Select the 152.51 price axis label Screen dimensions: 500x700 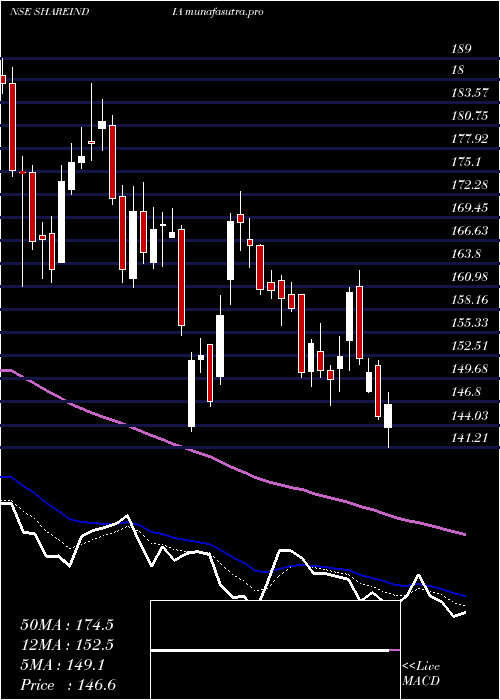click(x=469, y=346)
